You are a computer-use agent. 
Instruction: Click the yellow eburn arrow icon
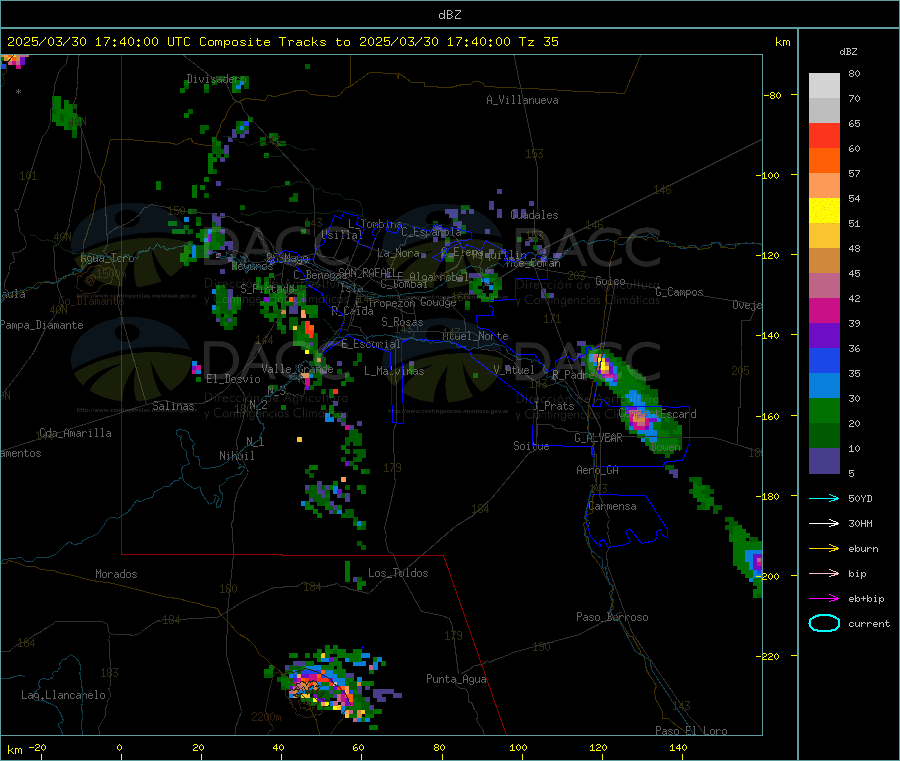tap(824, 548)
